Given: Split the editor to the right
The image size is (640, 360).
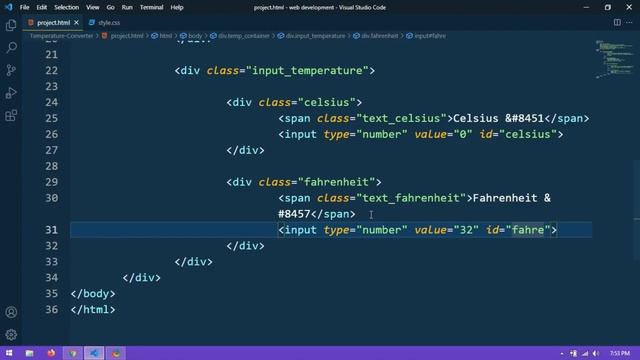Looking at the screenshot, I should pos(617,22).
